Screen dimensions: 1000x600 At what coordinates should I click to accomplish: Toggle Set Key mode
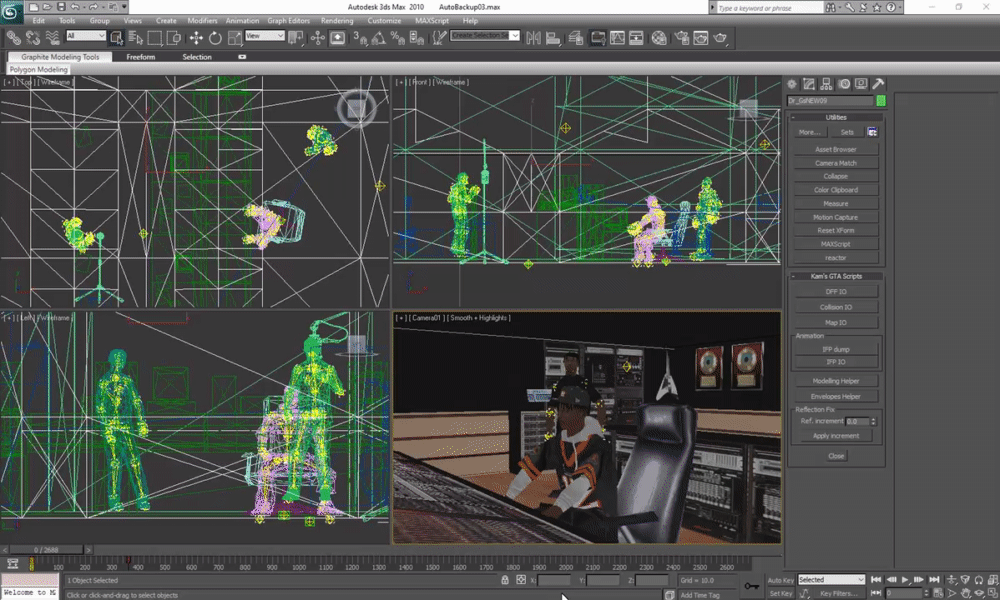click(781, 594)
